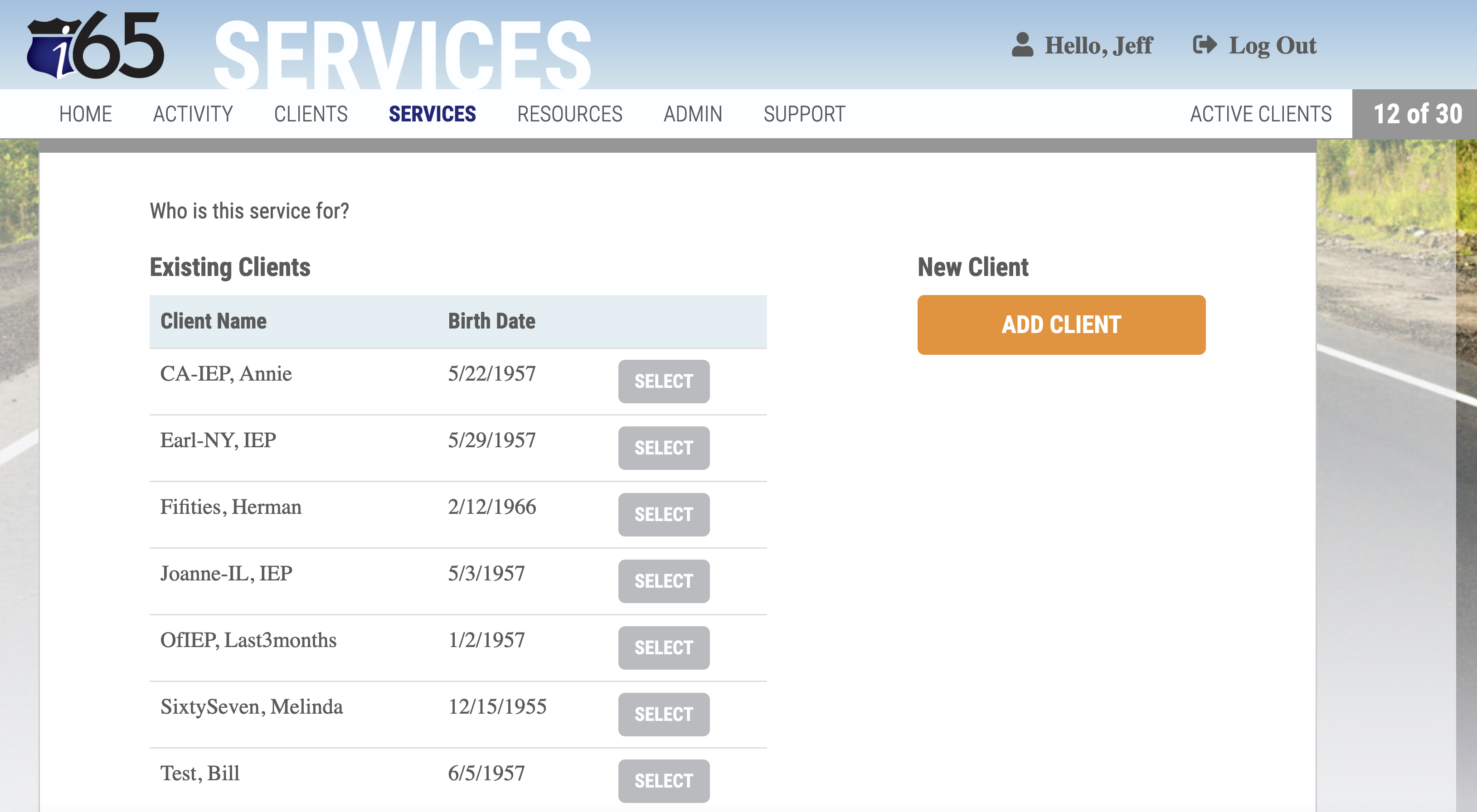
Task: Select client CA-IEP, Annie
Action: click(663, 382)
